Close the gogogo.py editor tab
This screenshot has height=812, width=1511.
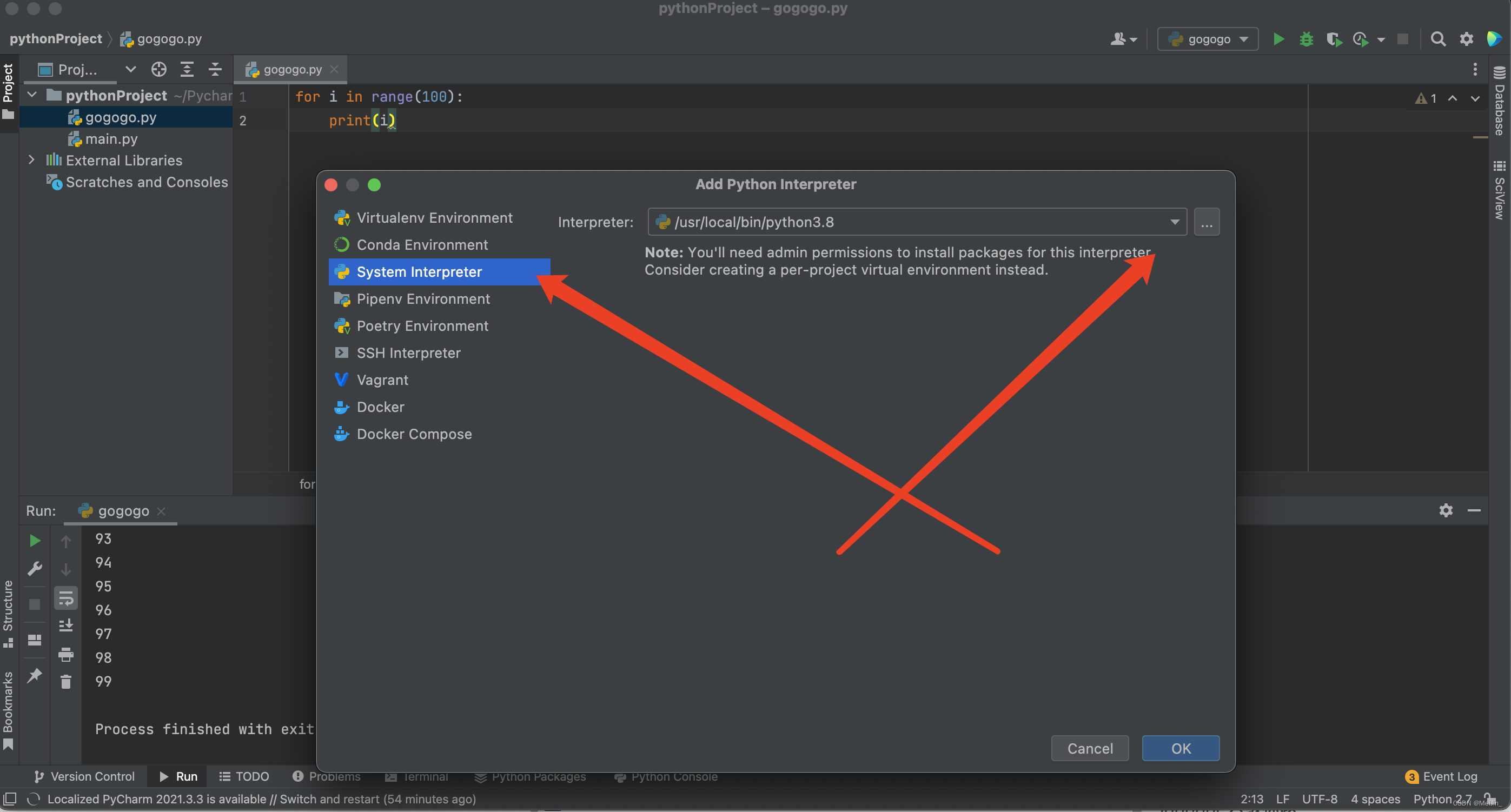pyautogui.click(x=334, y=69)
